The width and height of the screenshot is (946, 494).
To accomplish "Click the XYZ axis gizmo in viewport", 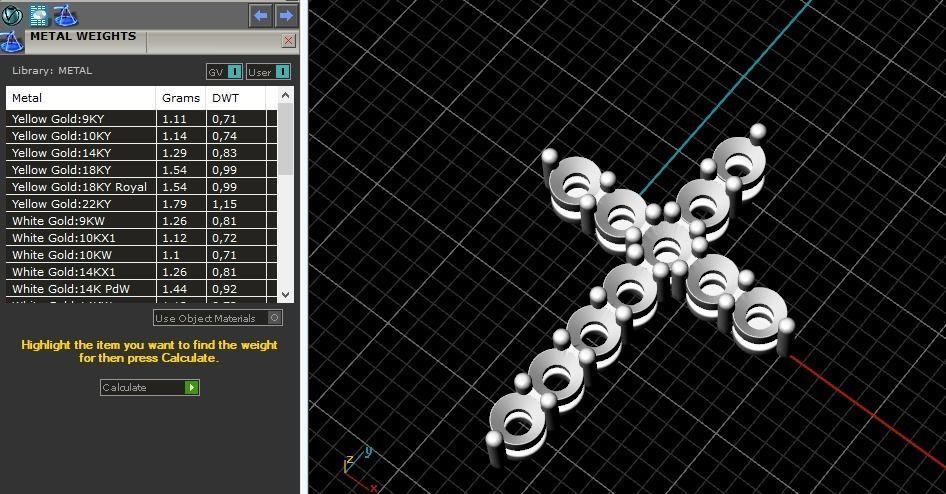I will [x=360, y=469].
